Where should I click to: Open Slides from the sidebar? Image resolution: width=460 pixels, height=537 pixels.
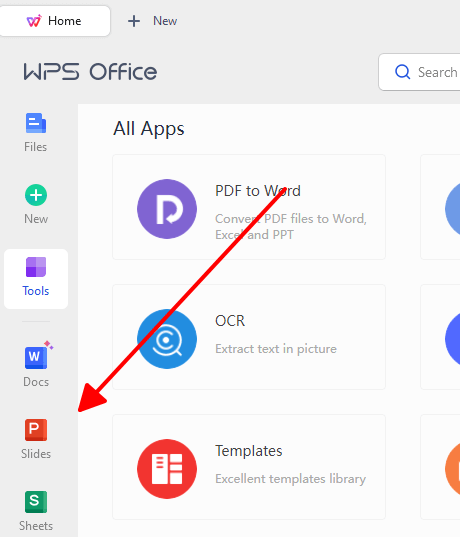point(36,439)
